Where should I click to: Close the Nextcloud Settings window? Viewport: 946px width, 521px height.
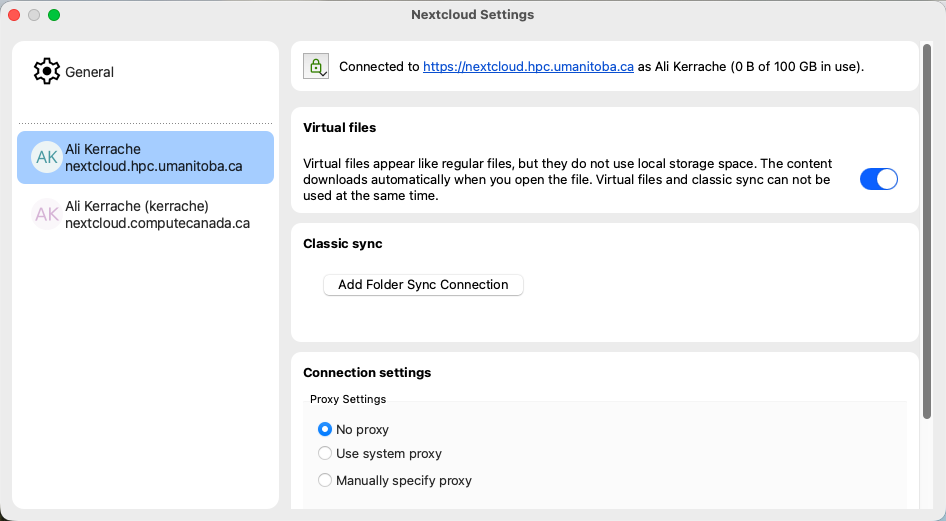point(14,15)
